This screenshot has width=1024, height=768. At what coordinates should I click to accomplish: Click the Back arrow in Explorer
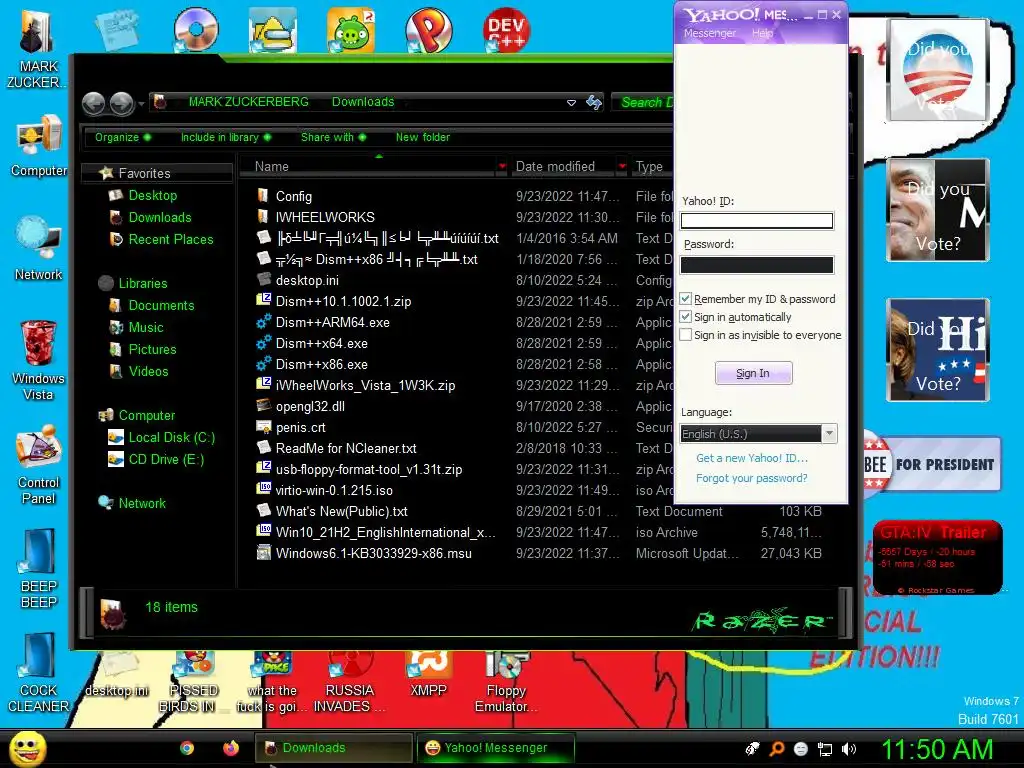pos(93,103)
